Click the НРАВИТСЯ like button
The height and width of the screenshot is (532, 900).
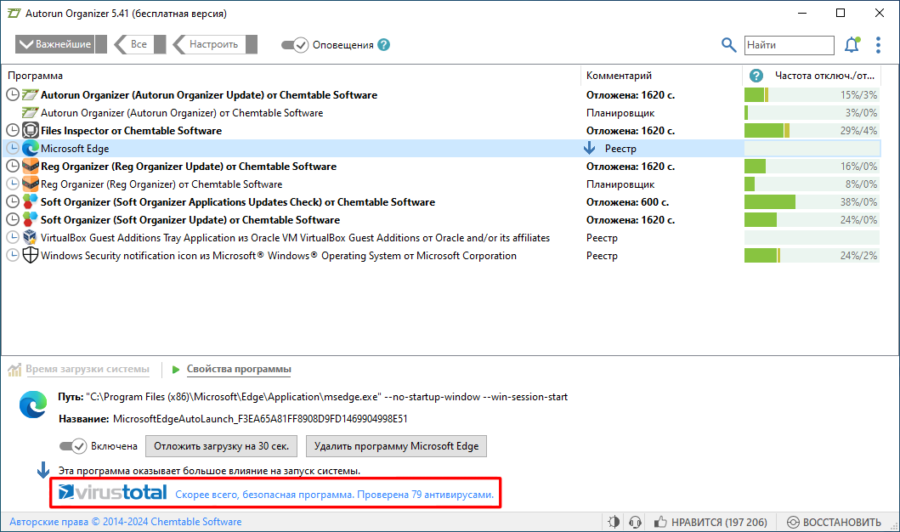[711, 522]
